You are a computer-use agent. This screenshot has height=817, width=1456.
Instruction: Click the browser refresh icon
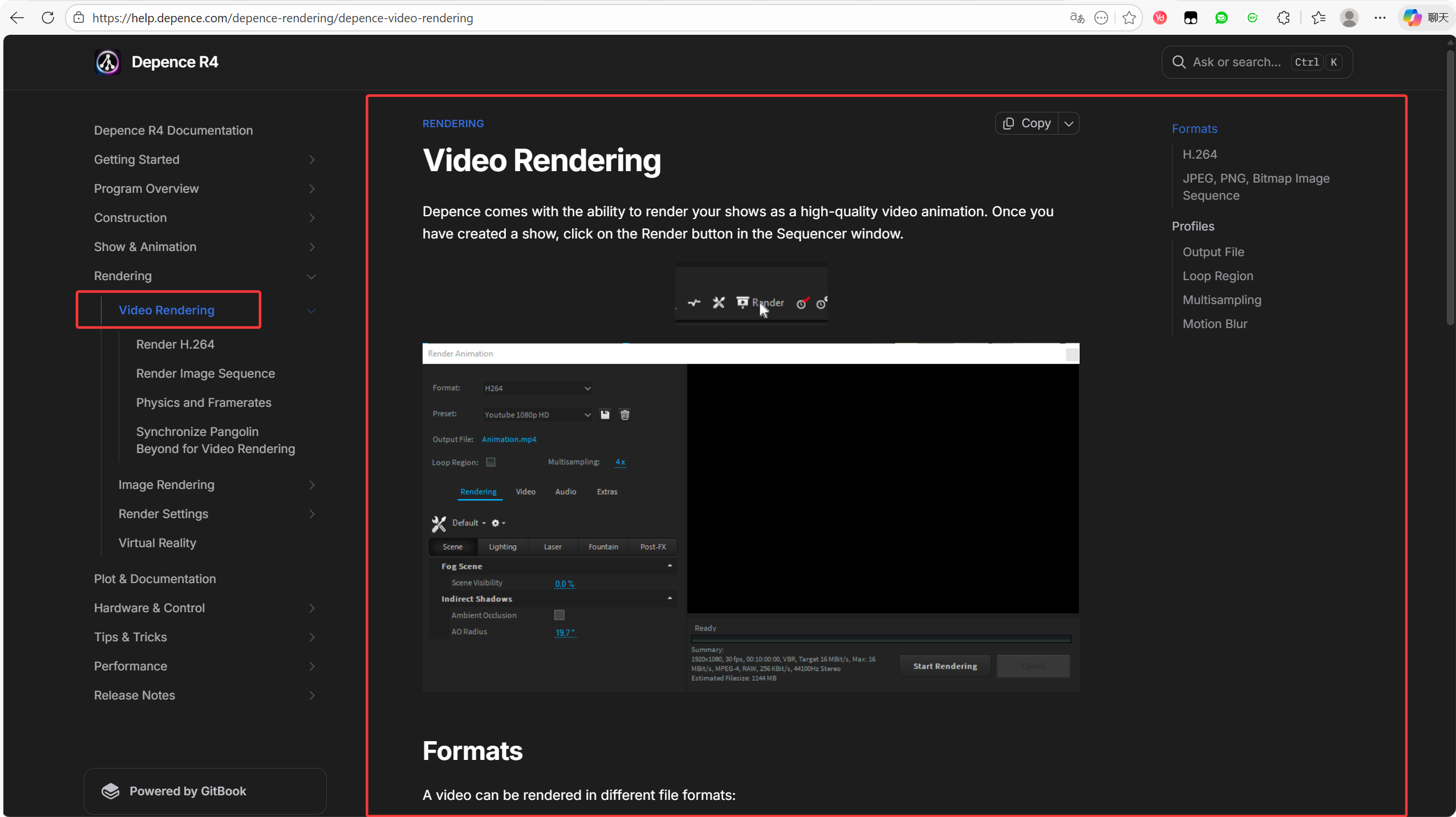coord(48,18)
